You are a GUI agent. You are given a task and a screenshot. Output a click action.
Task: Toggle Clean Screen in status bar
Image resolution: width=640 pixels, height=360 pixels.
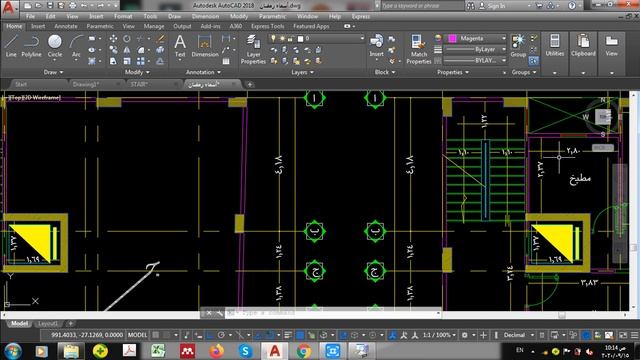623,335
